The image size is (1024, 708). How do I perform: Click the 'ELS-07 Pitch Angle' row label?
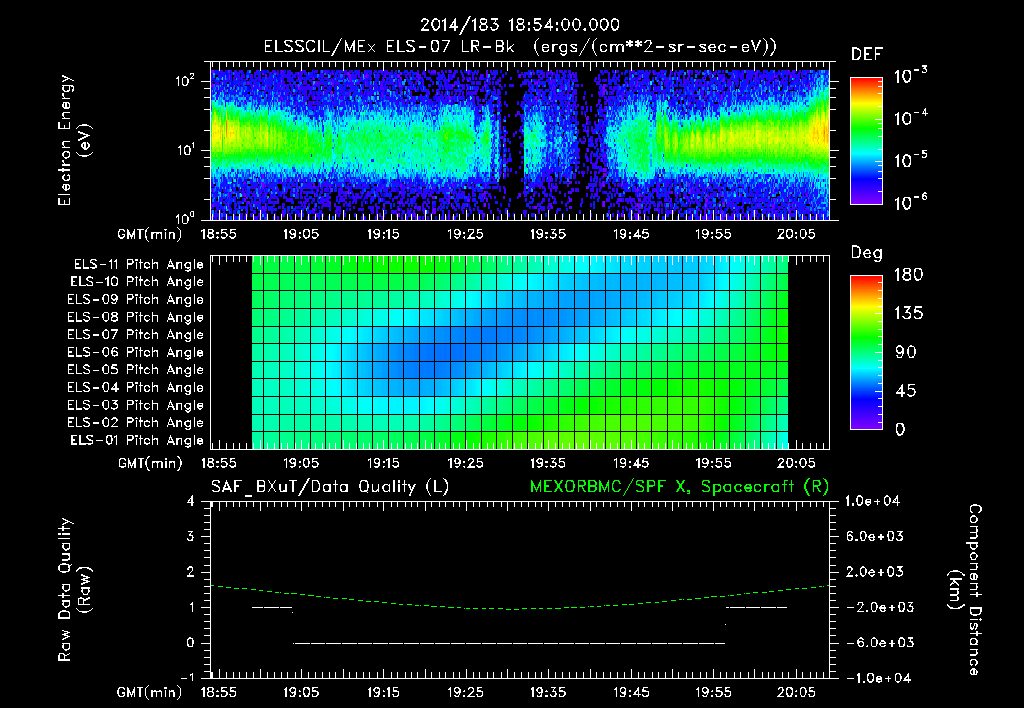point(136,334)
